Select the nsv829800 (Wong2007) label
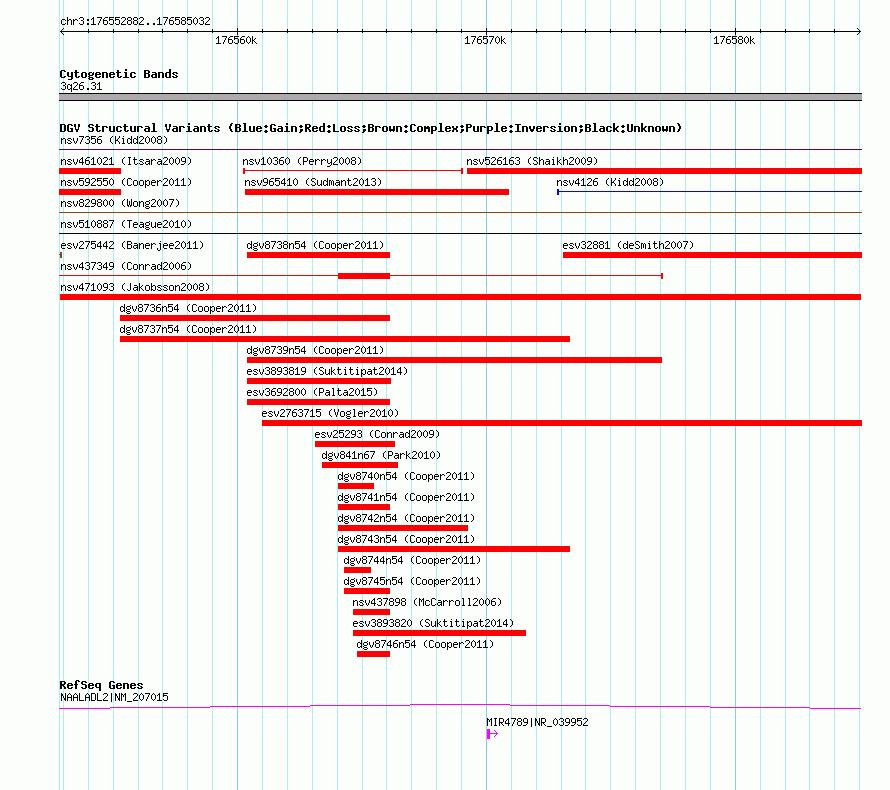The height and width of the screenshot is (790, 890). (x=120, y=203)
